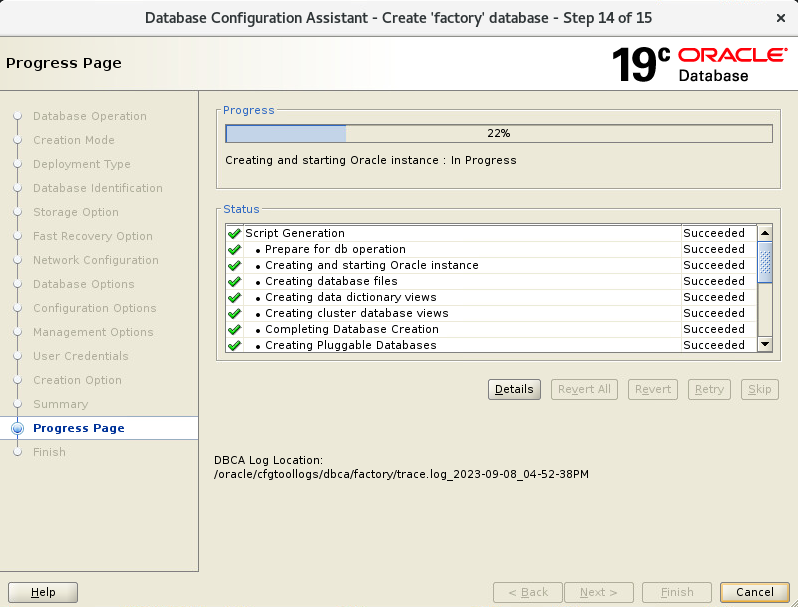The width and height of the screenshot is (798, 607).
Task: Click Prepare for db operation row text
Action: click(335, 249)
